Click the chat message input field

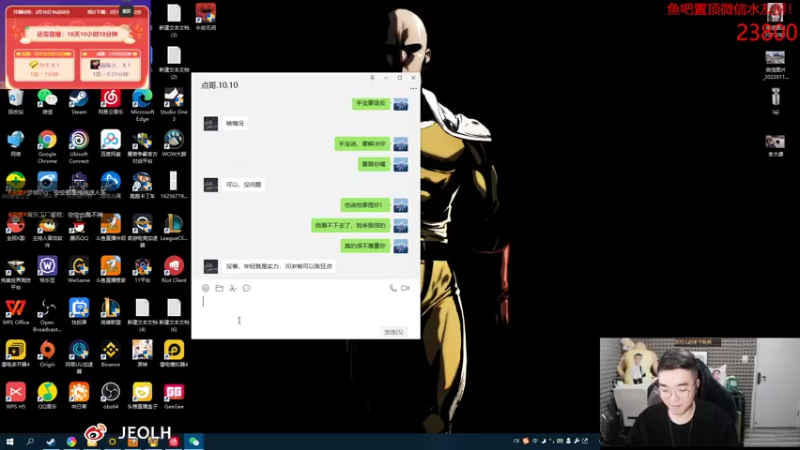click(306, 310)
